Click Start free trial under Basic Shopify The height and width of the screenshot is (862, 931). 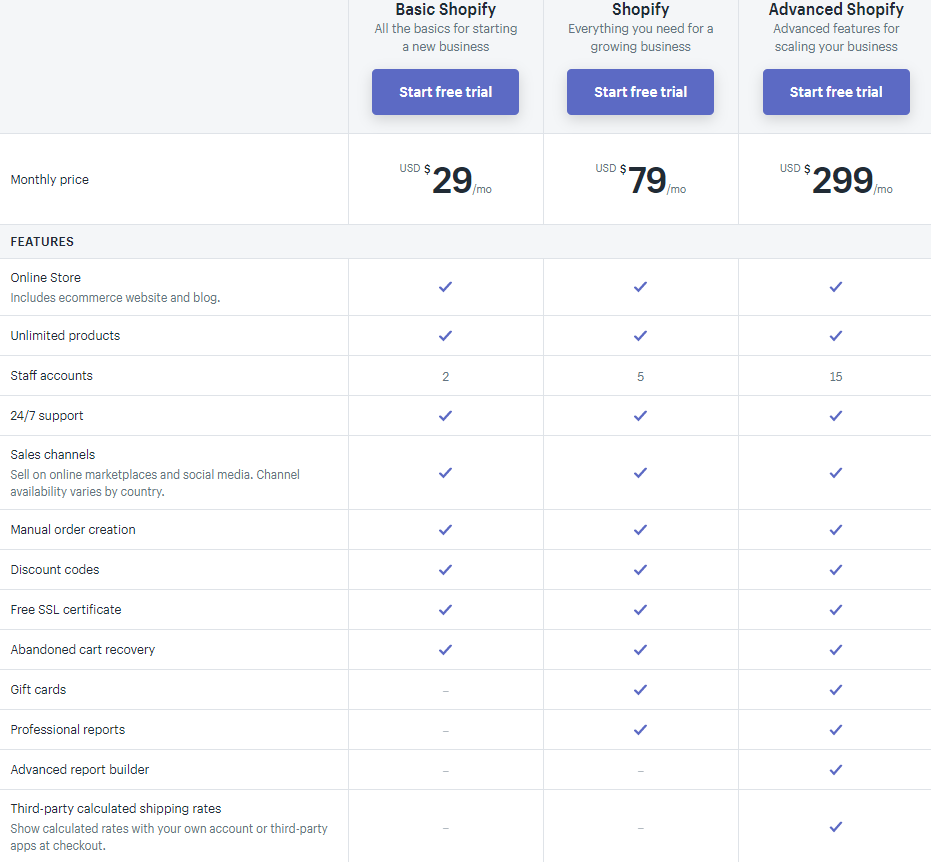click(x=445, y=92)
